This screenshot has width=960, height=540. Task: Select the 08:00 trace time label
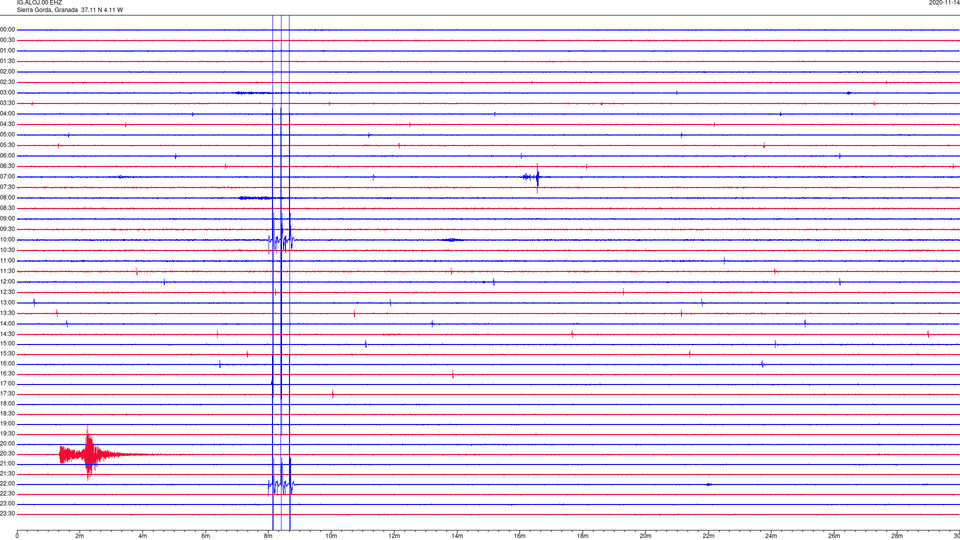pyautogui.click(x=8, y=198)
